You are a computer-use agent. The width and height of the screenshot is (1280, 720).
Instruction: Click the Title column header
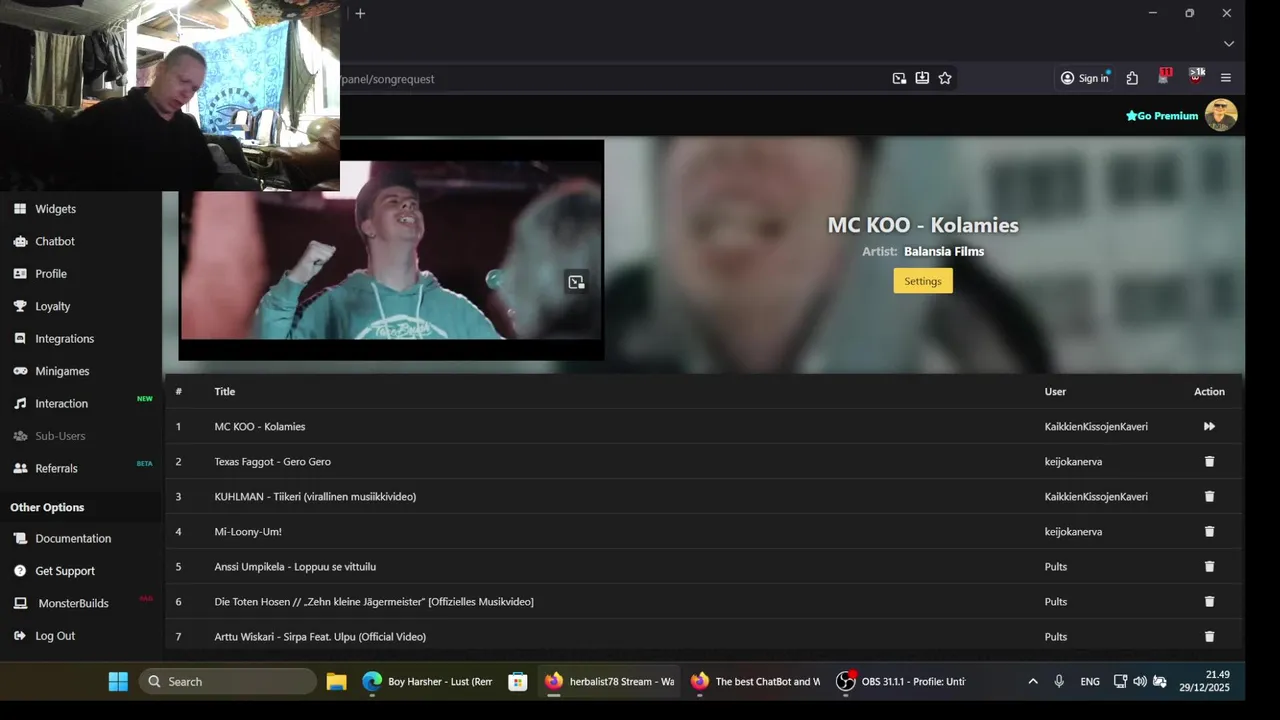point(224,391)
